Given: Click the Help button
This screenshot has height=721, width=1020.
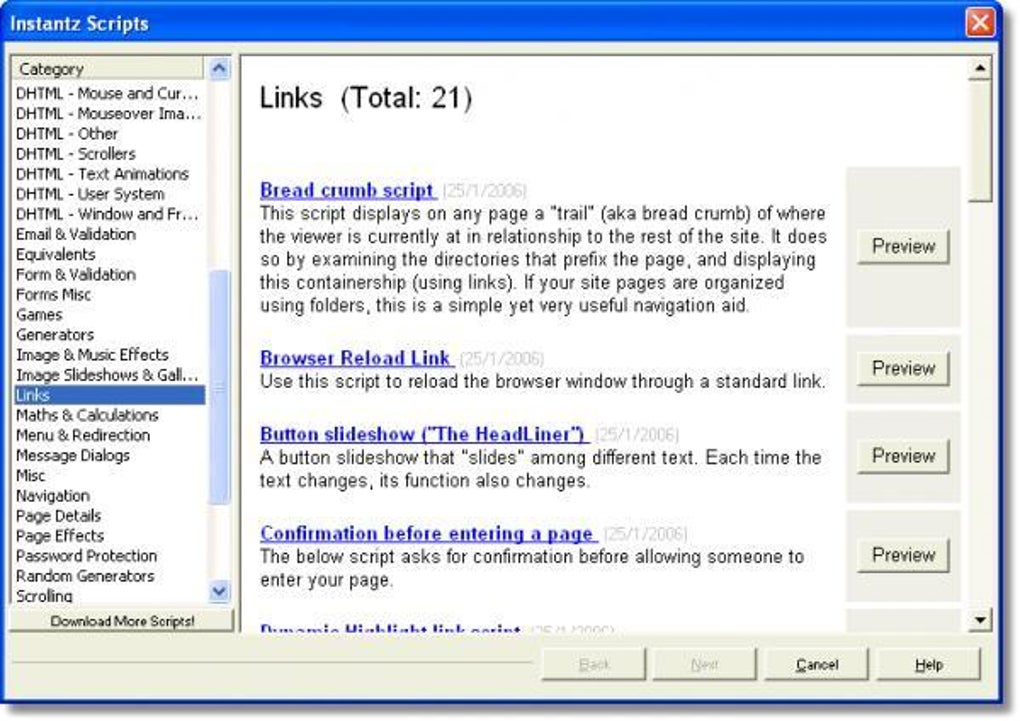Looking at the screenshot, I should click(928, 664).
